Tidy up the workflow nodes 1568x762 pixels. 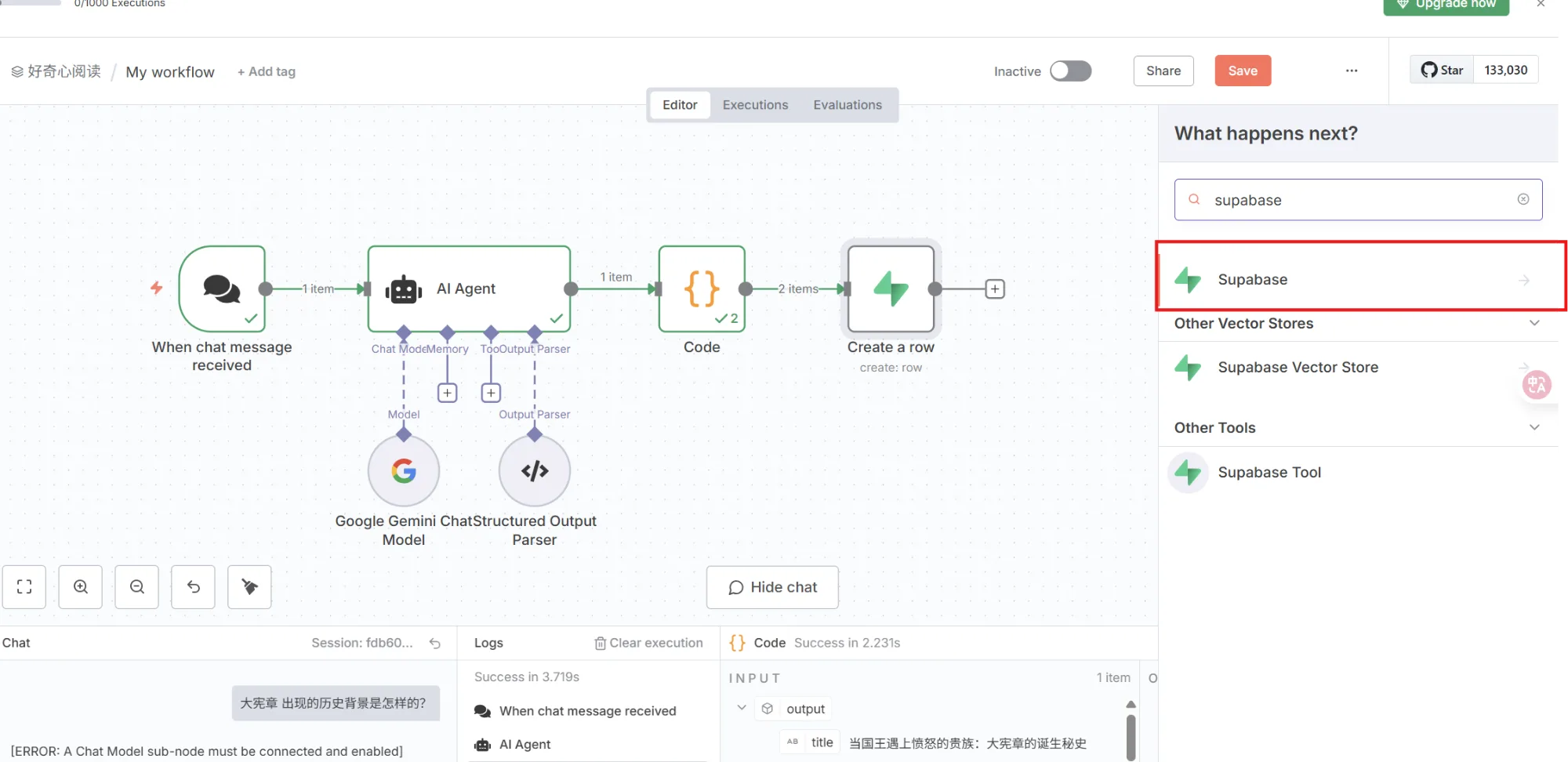[x=249, y=586]
